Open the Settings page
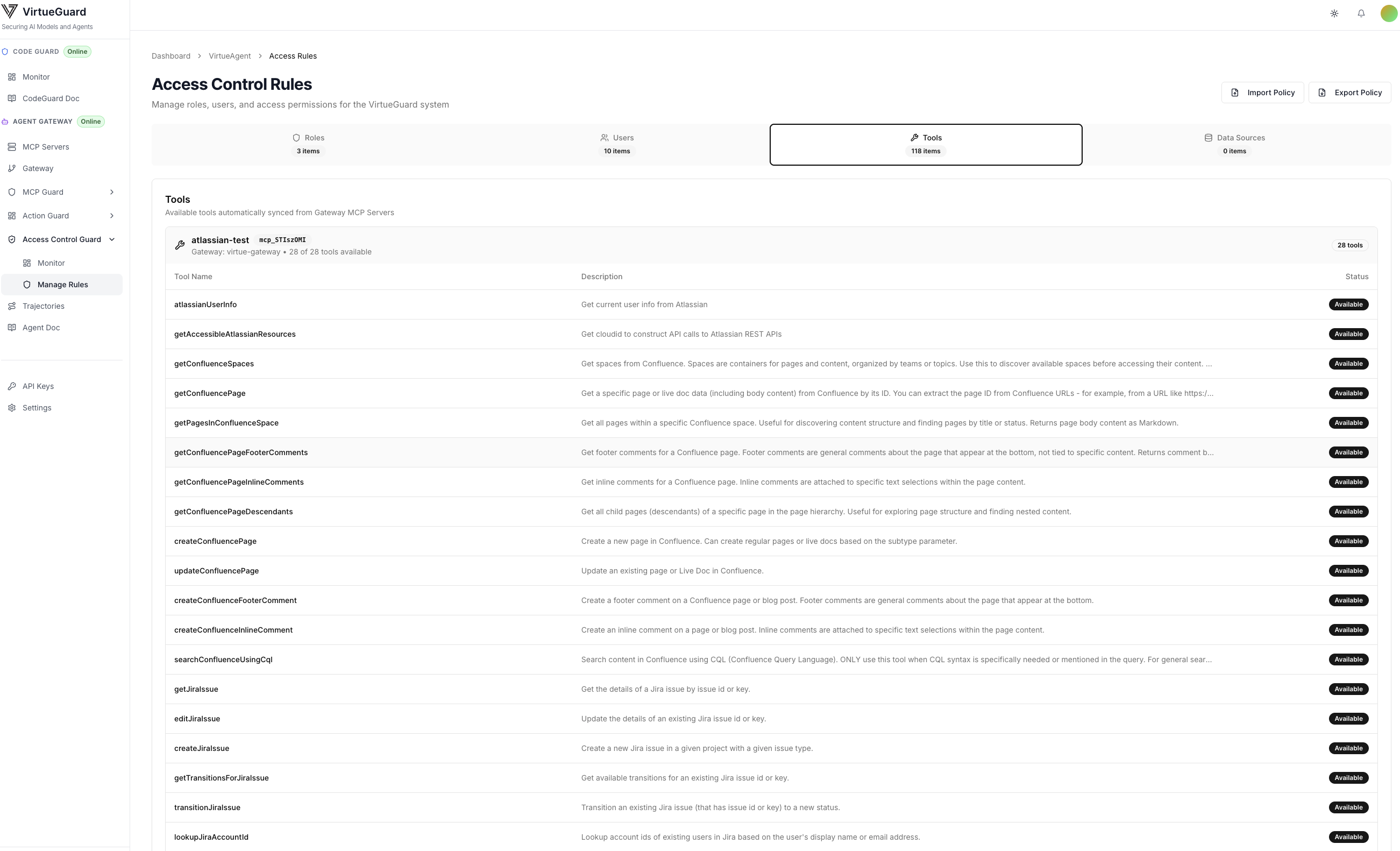Viewport: 1400px width, 851px height. pos(36,407)
